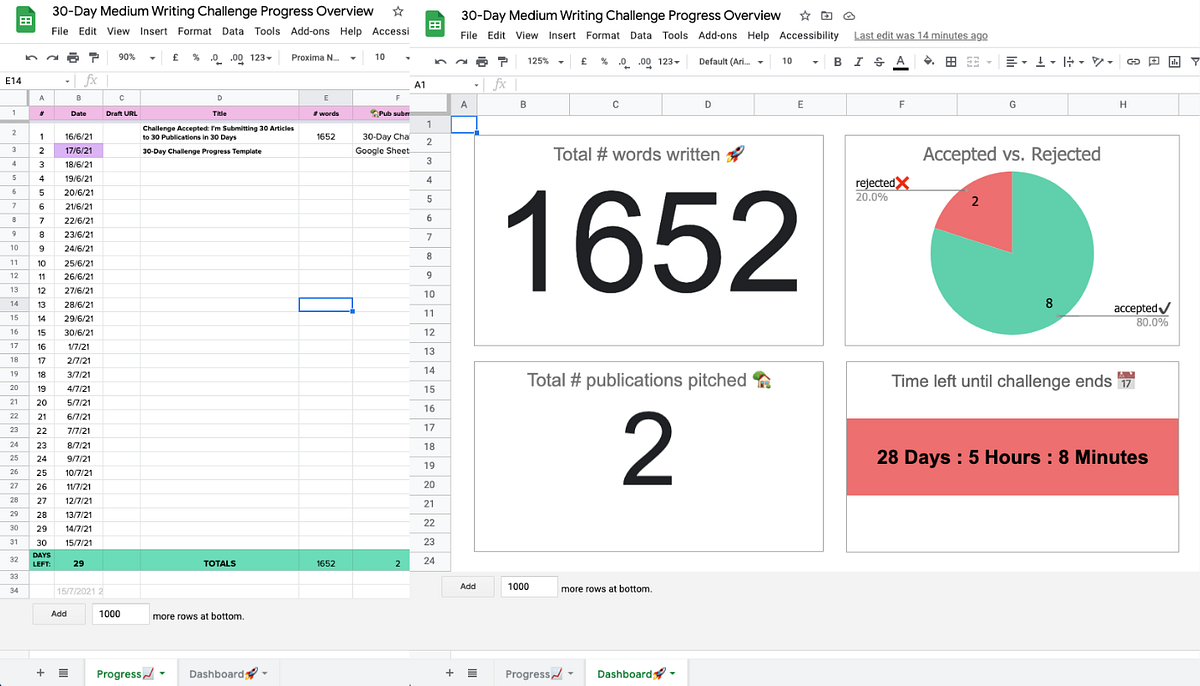Click the 1000 rows input field
1200x686 pixels.
pyautogui.click(x=528, y=587)
